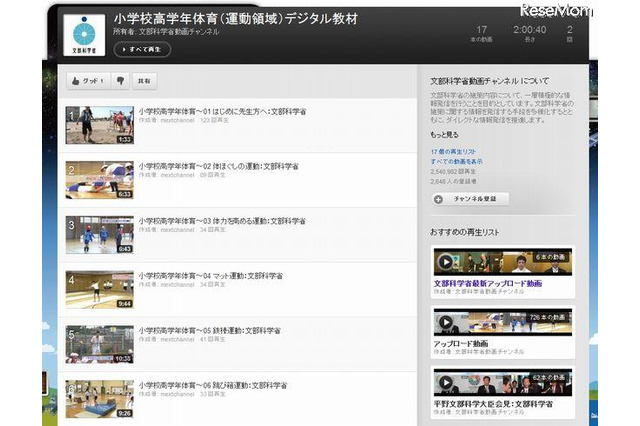
Task: Click the 2:00:40 長さ duration in header
Action: (x=530, y=33)
